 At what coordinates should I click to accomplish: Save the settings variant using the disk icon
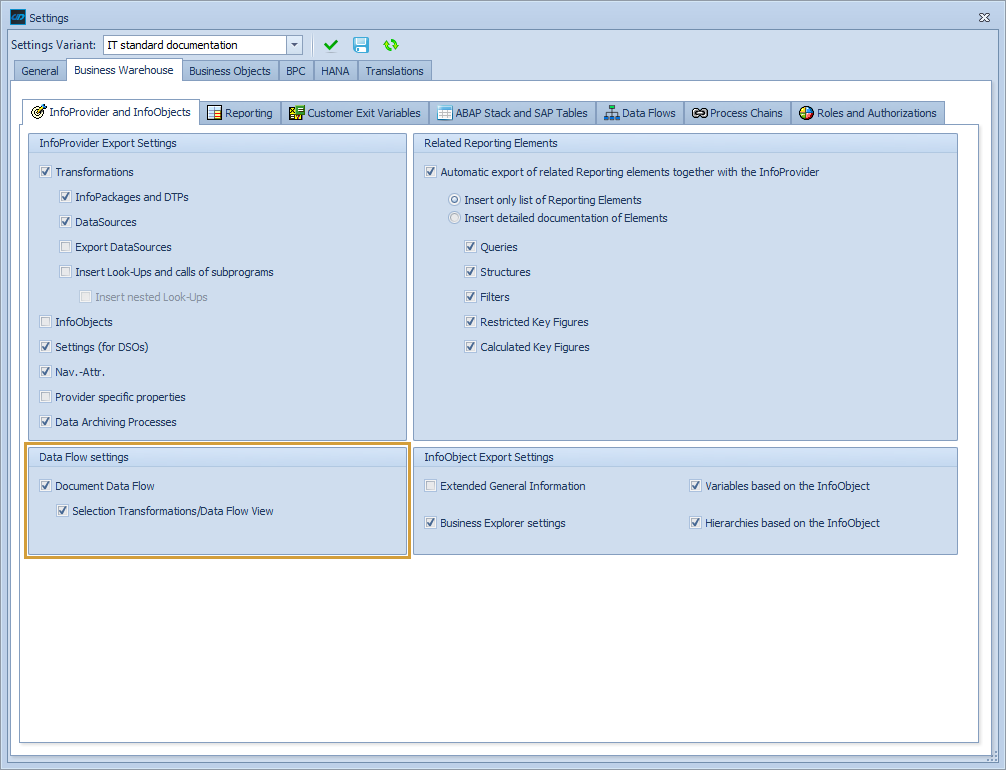[x=360, y=44]
